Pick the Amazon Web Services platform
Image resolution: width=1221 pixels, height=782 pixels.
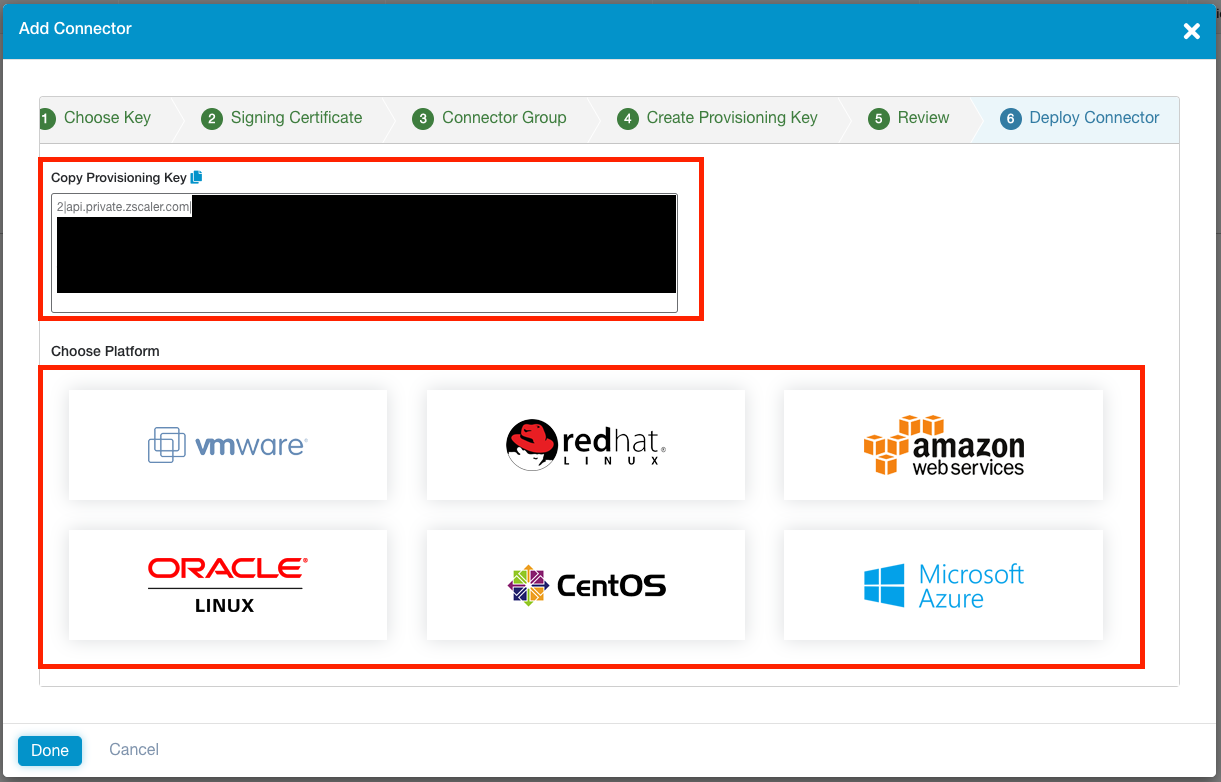click(x=943, y=445)
